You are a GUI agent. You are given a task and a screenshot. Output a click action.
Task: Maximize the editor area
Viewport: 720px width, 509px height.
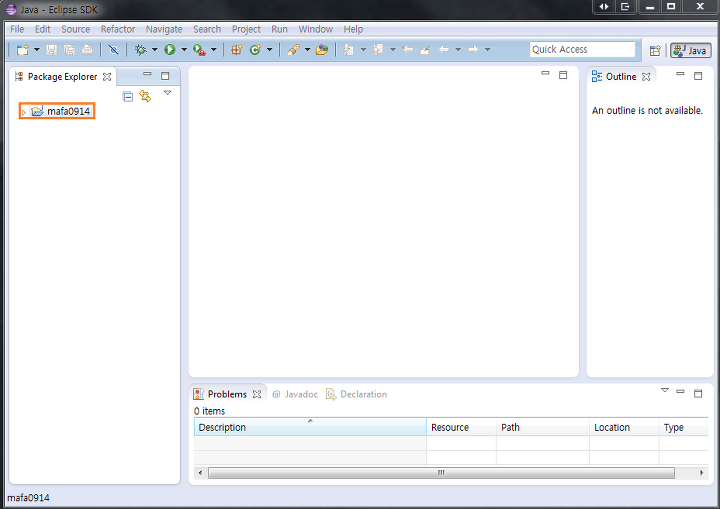pyautogui.click(x=563, y=75)
